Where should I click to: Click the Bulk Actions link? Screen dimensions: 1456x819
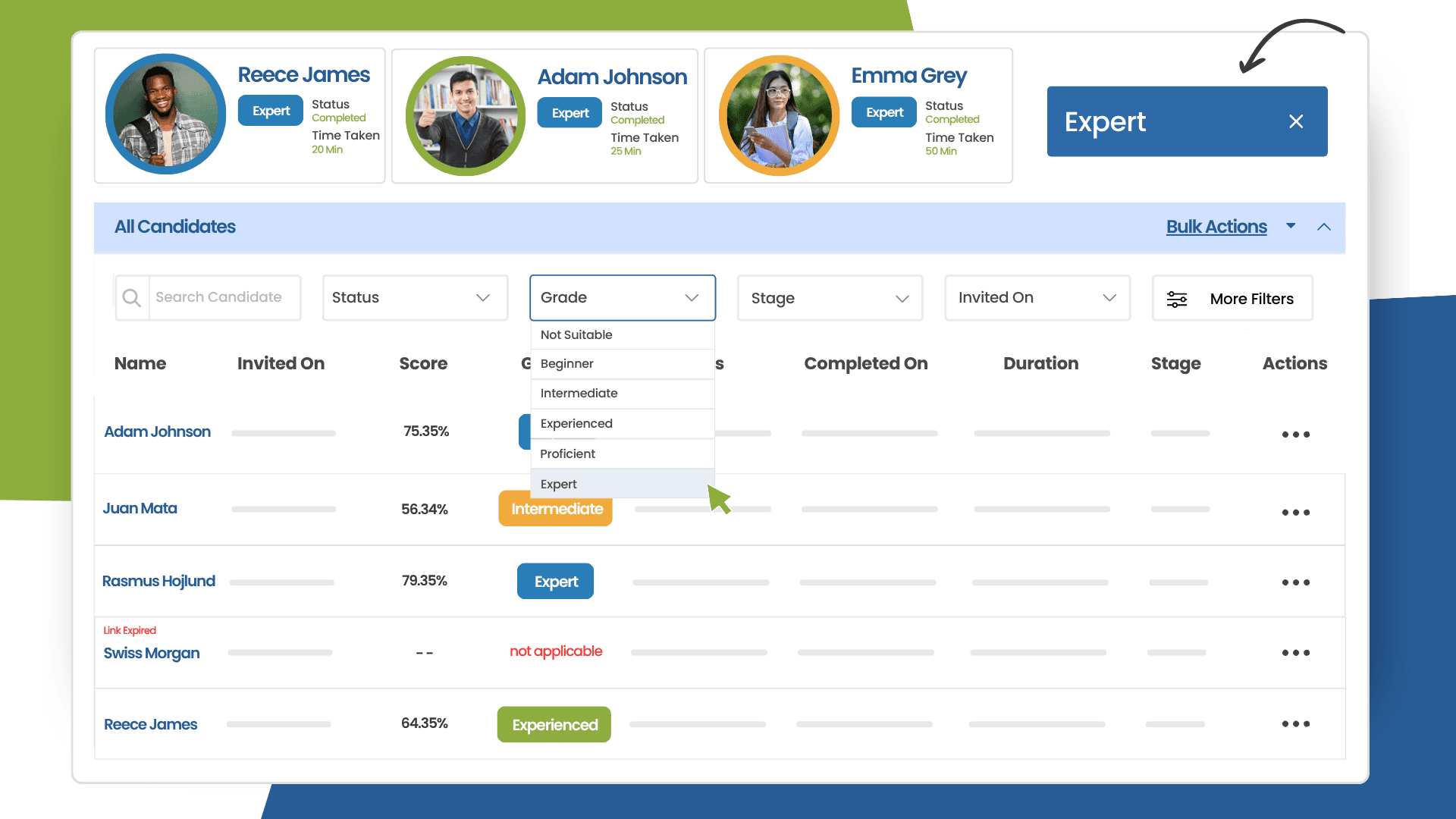[x=1216, y=227]
